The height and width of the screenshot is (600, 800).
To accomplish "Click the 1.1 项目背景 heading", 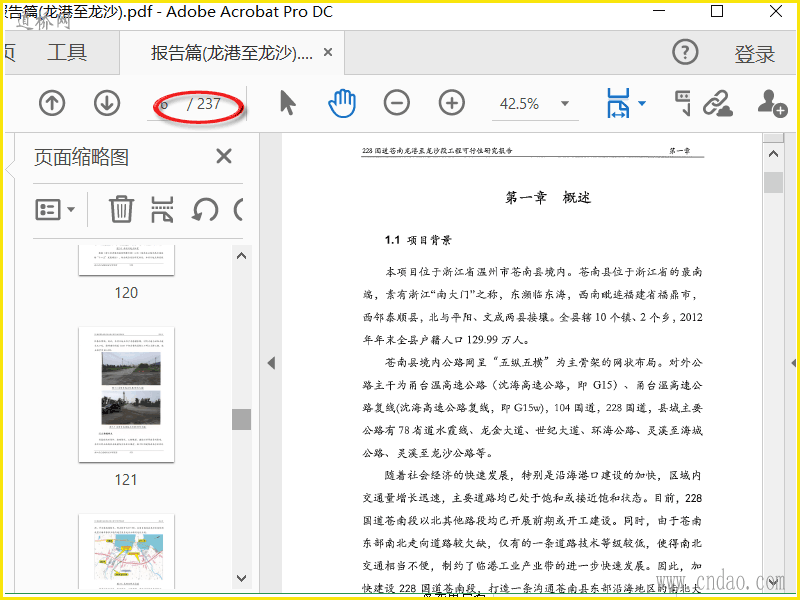I will [x=418, y=240].
